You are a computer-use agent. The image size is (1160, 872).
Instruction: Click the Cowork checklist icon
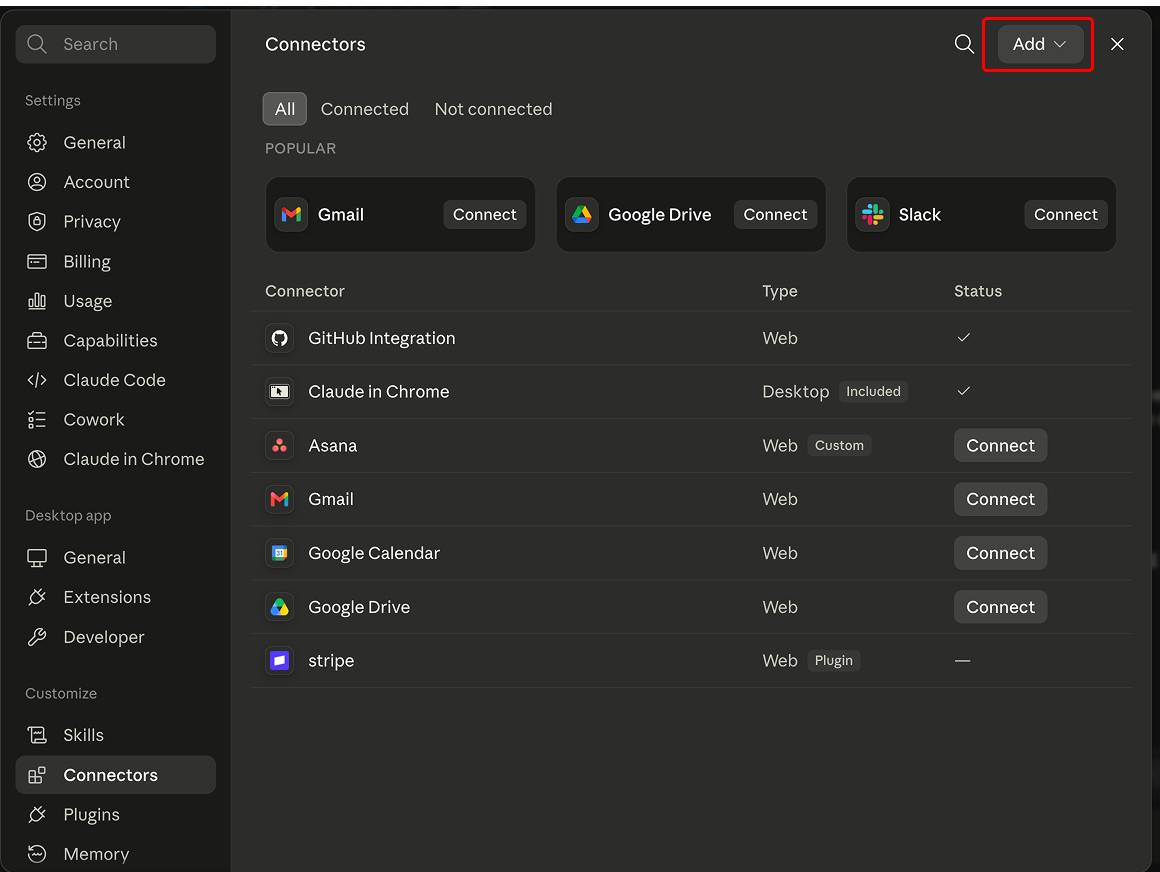tap(37, 419)
